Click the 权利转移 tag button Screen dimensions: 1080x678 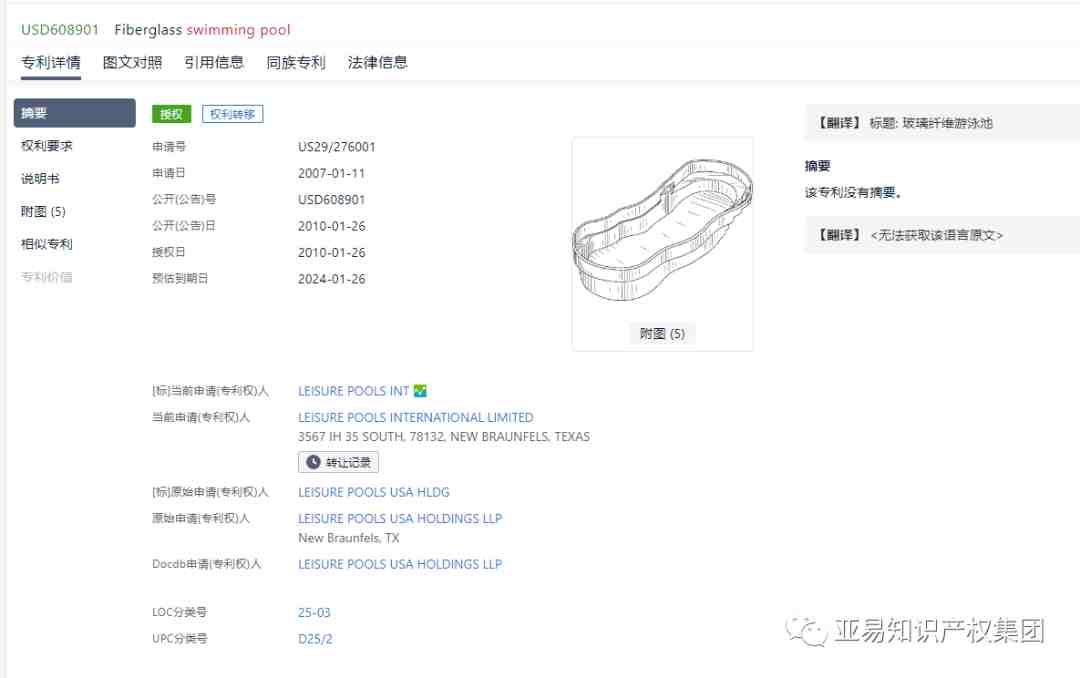tap(233, 114)
